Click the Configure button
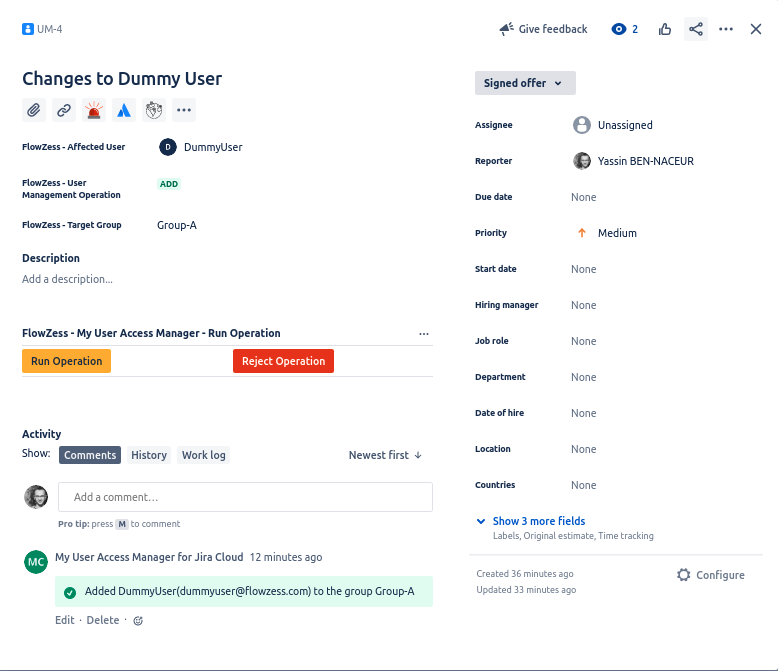Screen dimensions: 778x671 click(x=711, y=575)
